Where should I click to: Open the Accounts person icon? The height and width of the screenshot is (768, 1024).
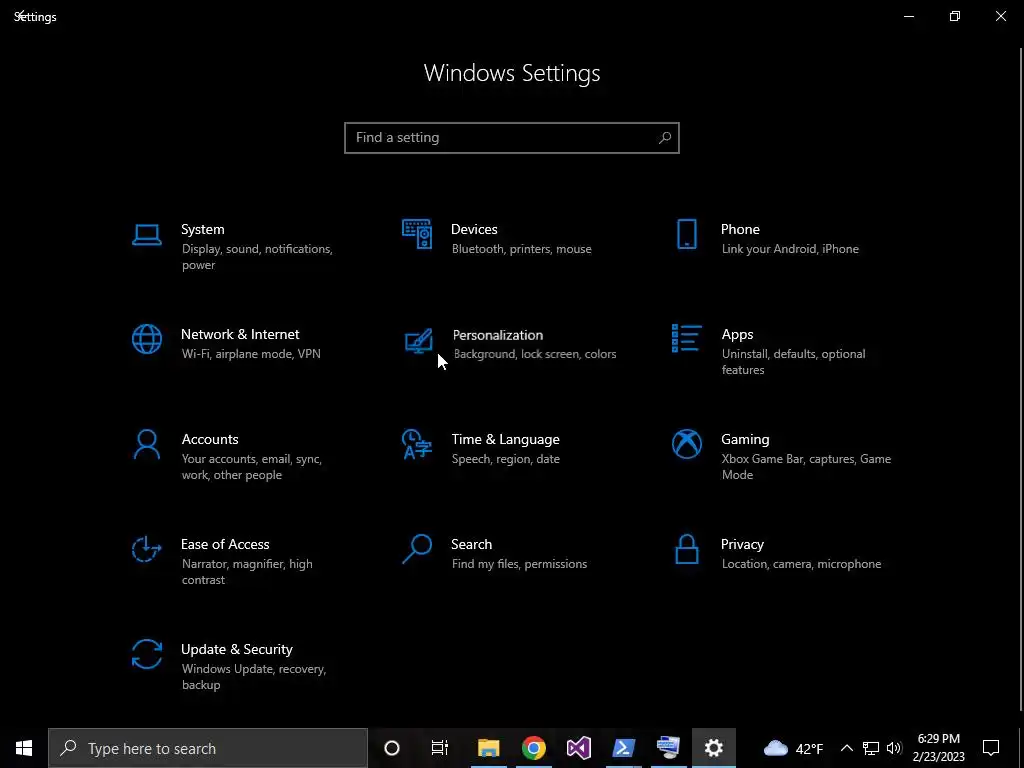pos(146,444)
